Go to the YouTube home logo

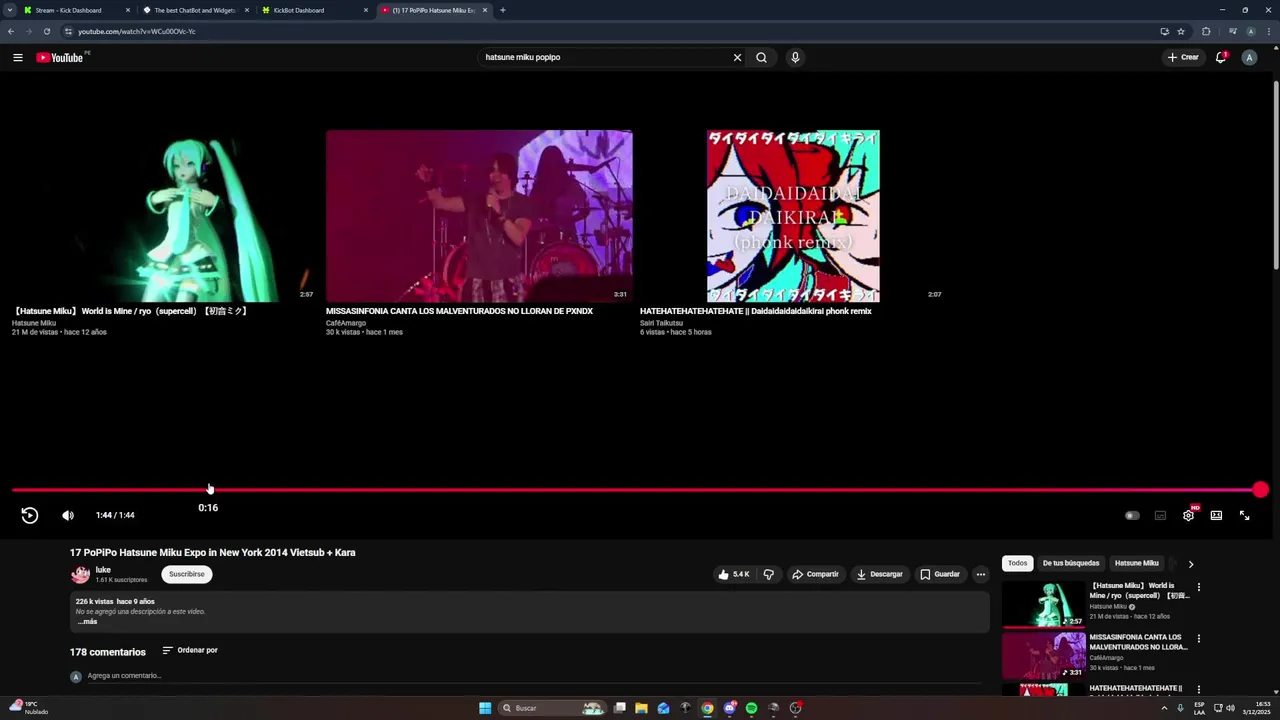(x=60, y=57)
